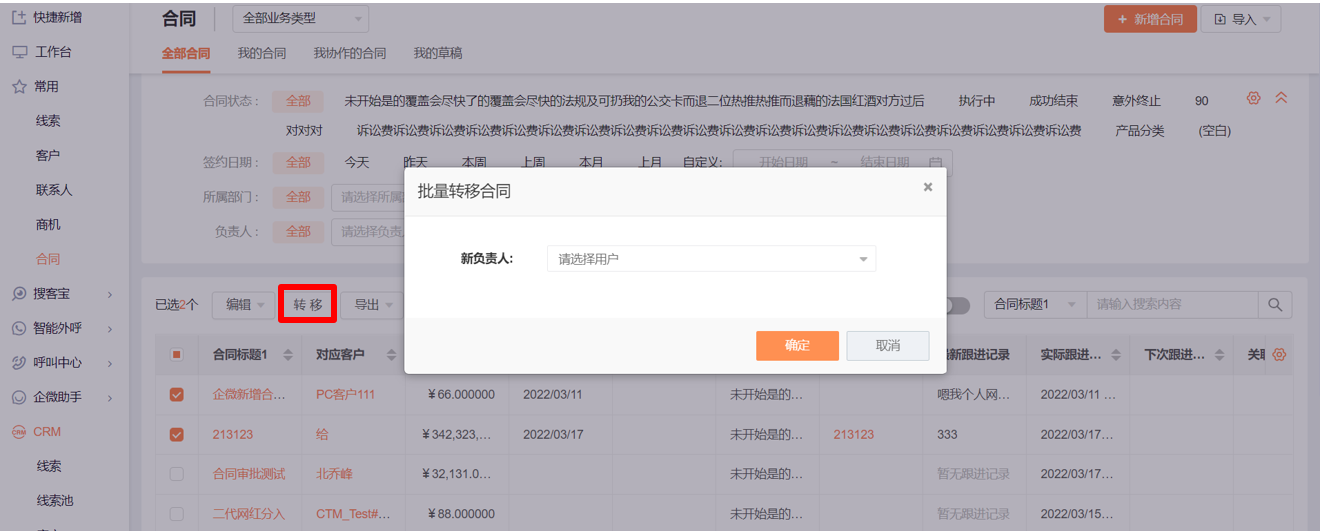Focus the 请输入搜索内容 search box

pyautogui.click(x=1172, y=305)
